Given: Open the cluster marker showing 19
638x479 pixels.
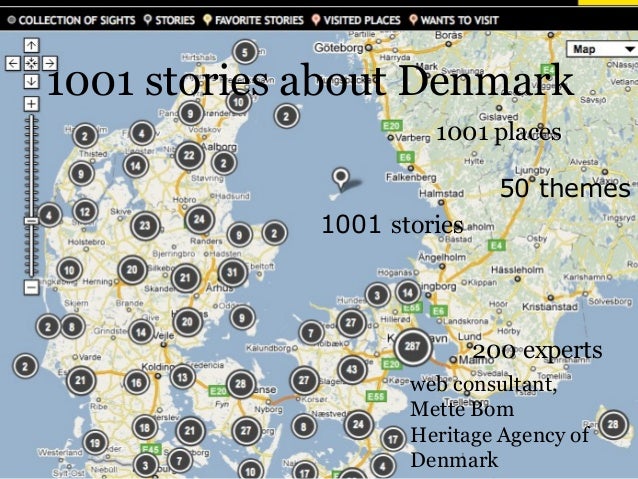Looking at the screenshot, I should (95, 443).
